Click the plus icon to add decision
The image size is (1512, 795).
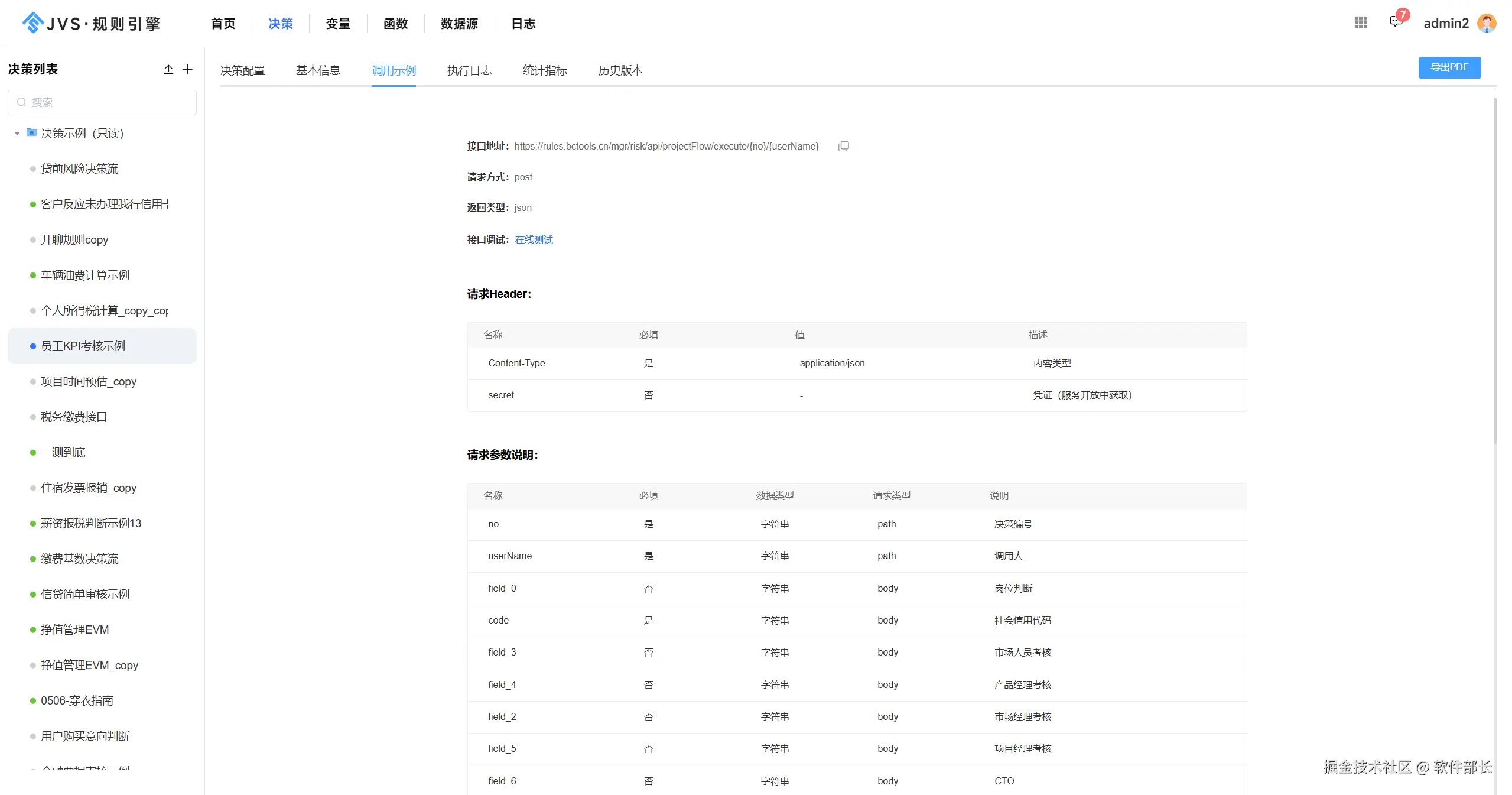tap(187, 69)
